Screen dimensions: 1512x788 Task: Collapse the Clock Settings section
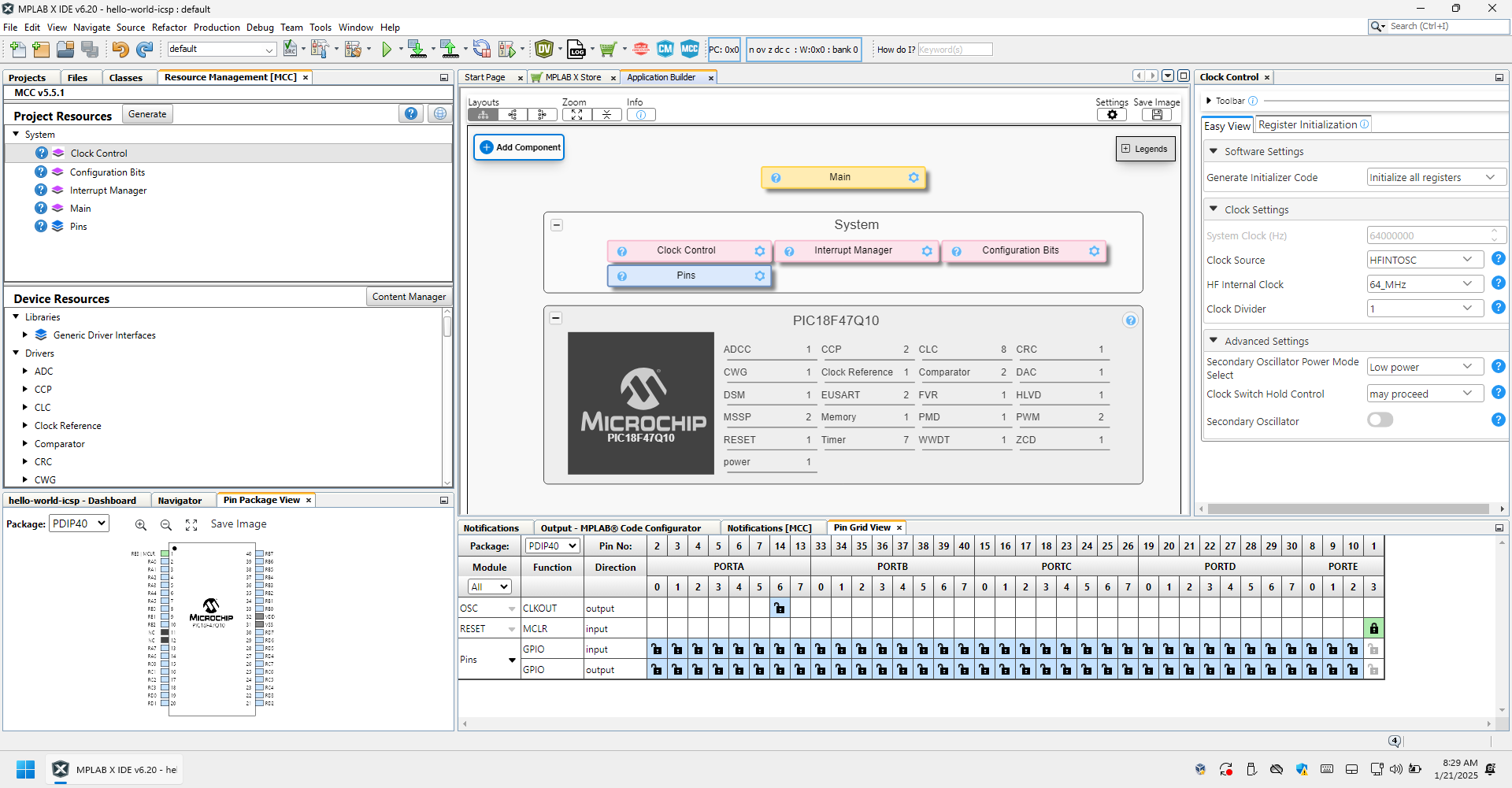pos(1214,209)
